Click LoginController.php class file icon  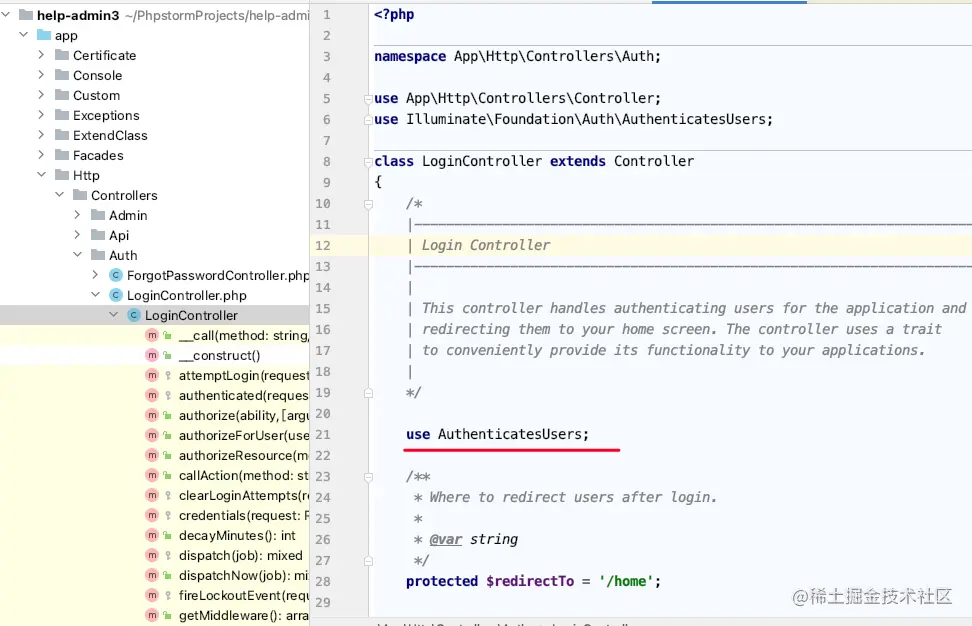[x=116, y=295]
